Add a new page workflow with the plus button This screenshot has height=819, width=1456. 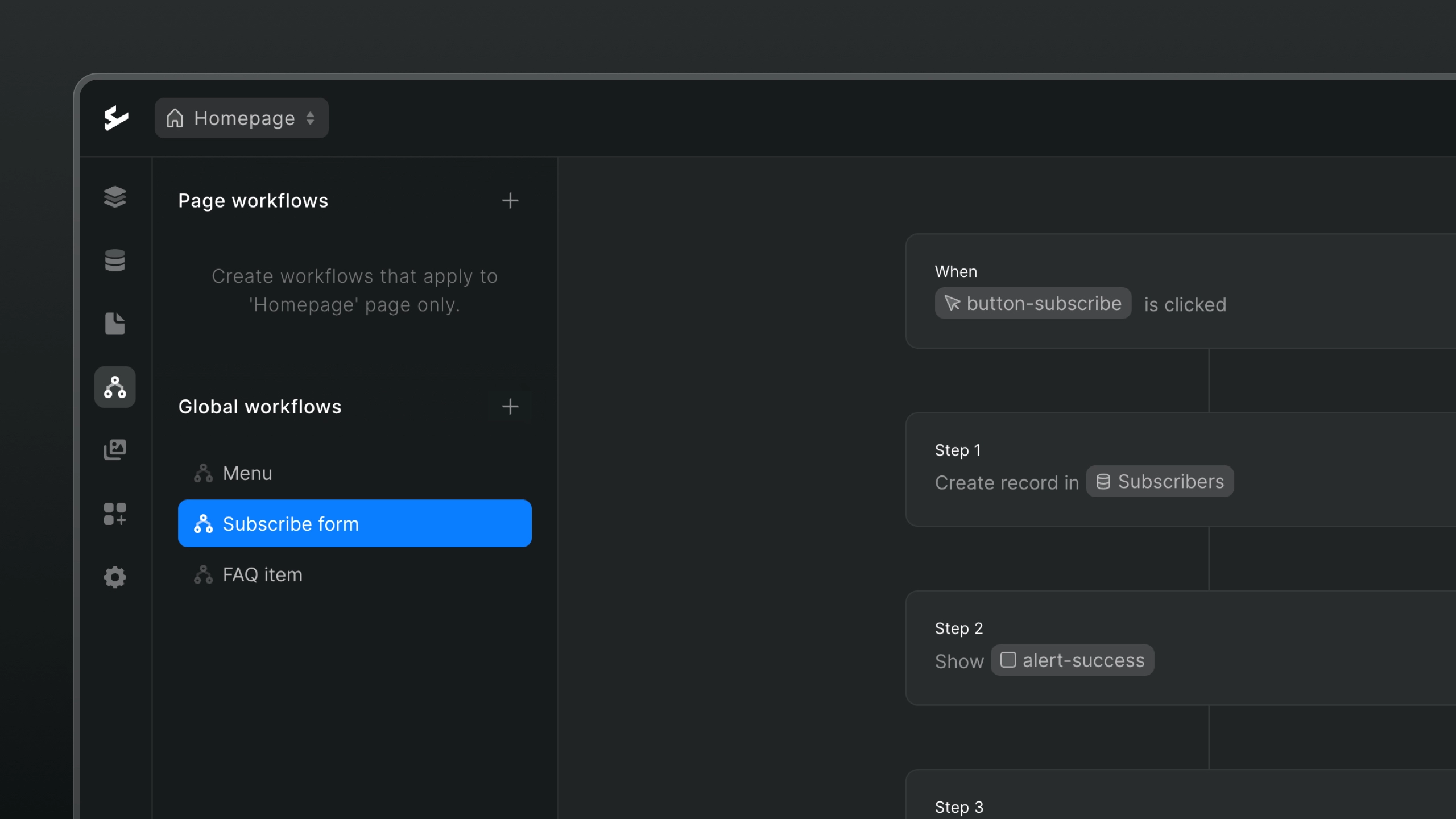(x=510, y=200)
